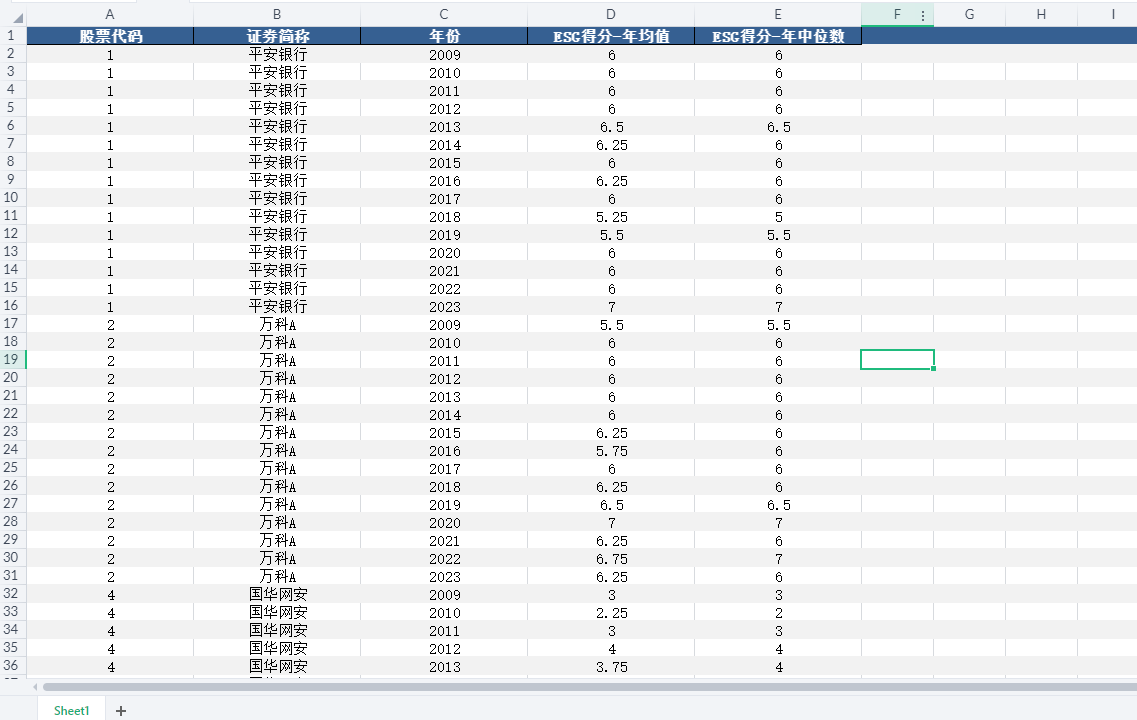1137x720 pixels.
Task: Select 万科A cell in row 17
Action: point(277,325)
